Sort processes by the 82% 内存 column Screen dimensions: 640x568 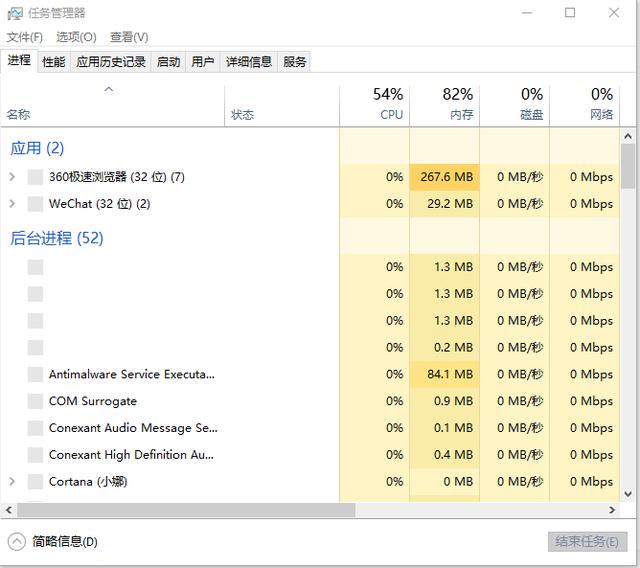click(444, 106)
